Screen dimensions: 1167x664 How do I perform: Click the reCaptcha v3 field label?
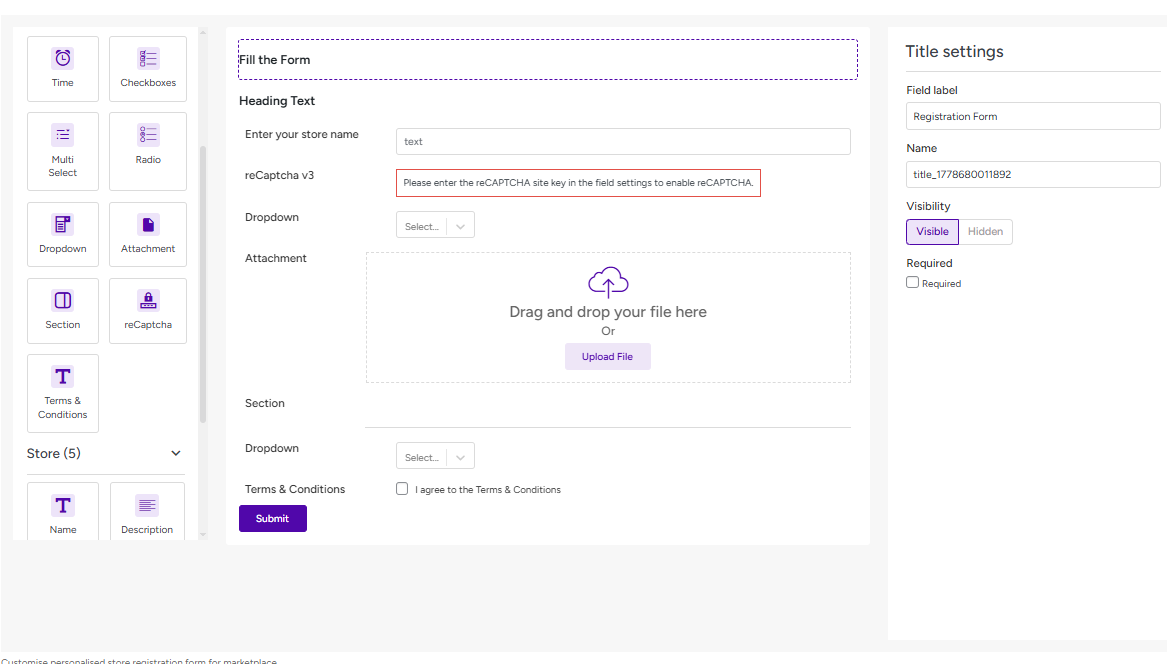279,176
